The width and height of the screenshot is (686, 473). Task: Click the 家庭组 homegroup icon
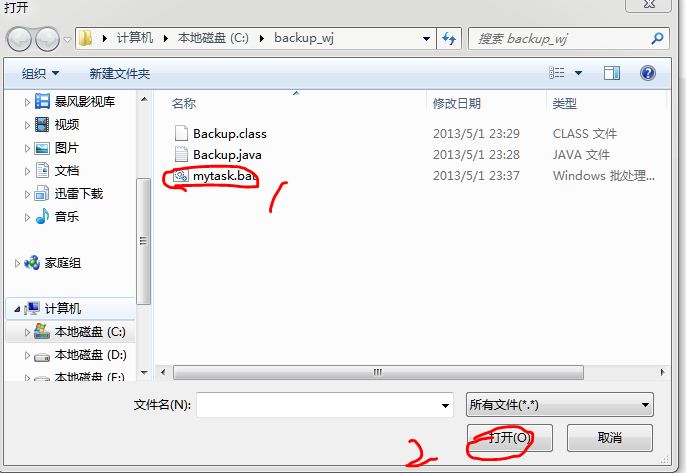32,263
